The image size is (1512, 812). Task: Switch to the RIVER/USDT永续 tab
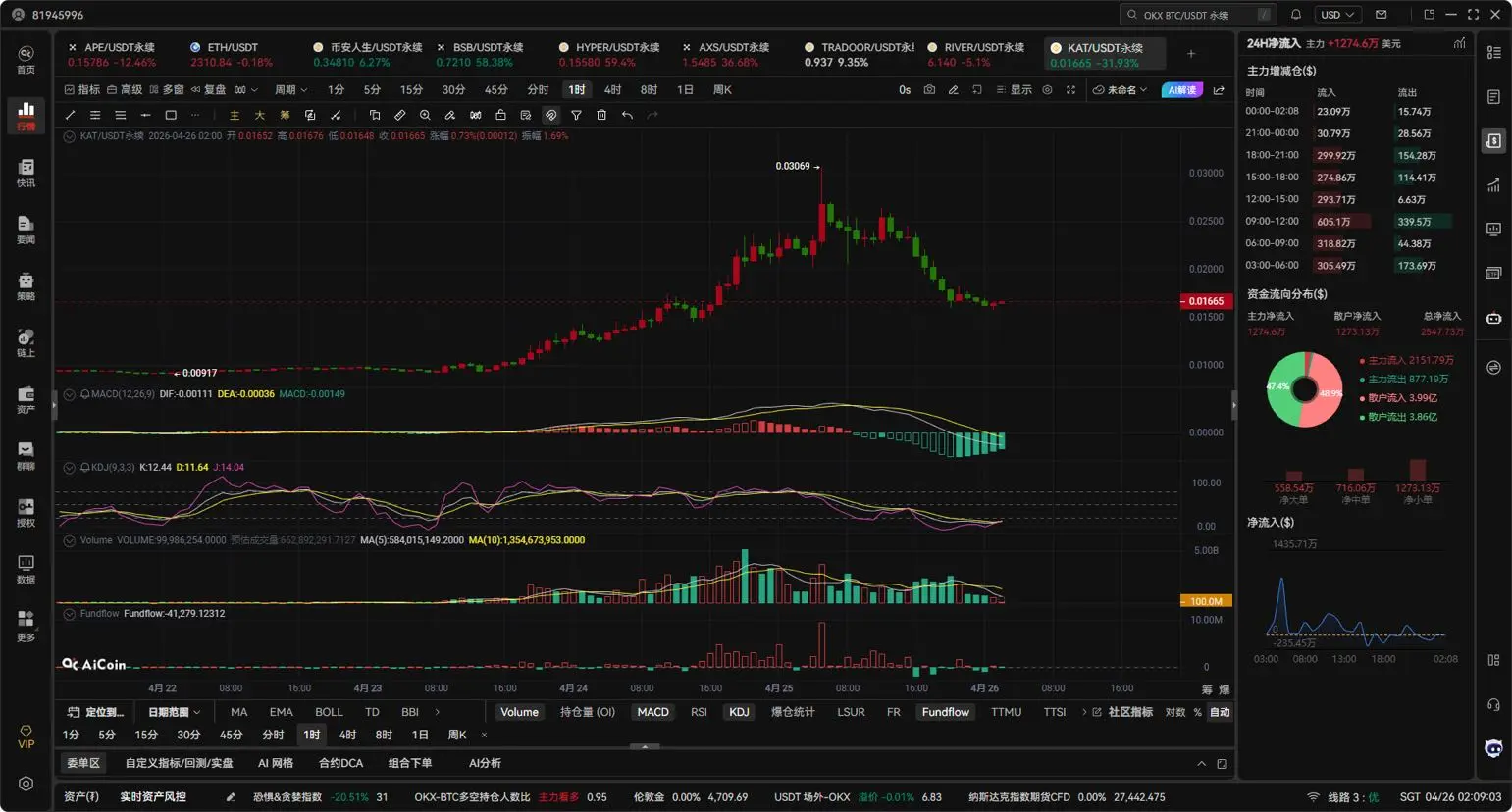(976, 54)
